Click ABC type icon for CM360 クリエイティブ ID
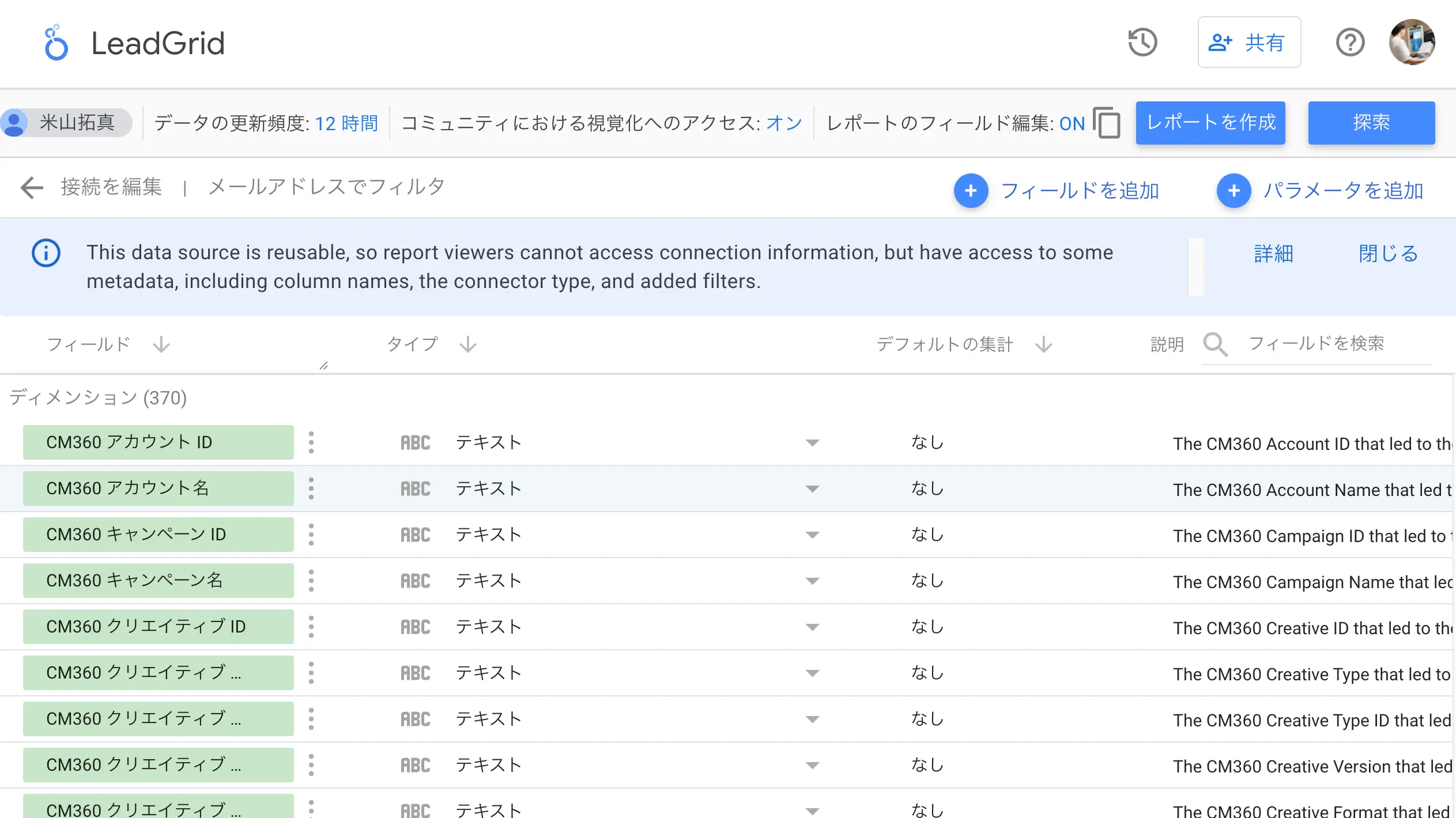Viewport: 1456px width, 818px height. click(x=416, y=627)
